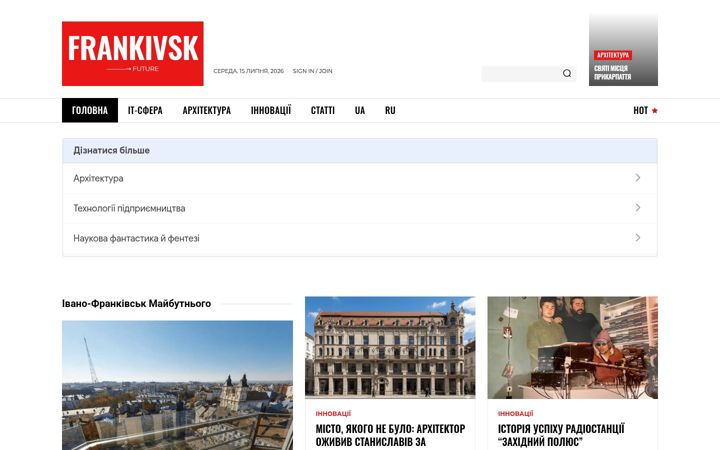The image size is (720, 450).
Task: Click the SIGN IN / JOIN link
Action: (312, 71)
